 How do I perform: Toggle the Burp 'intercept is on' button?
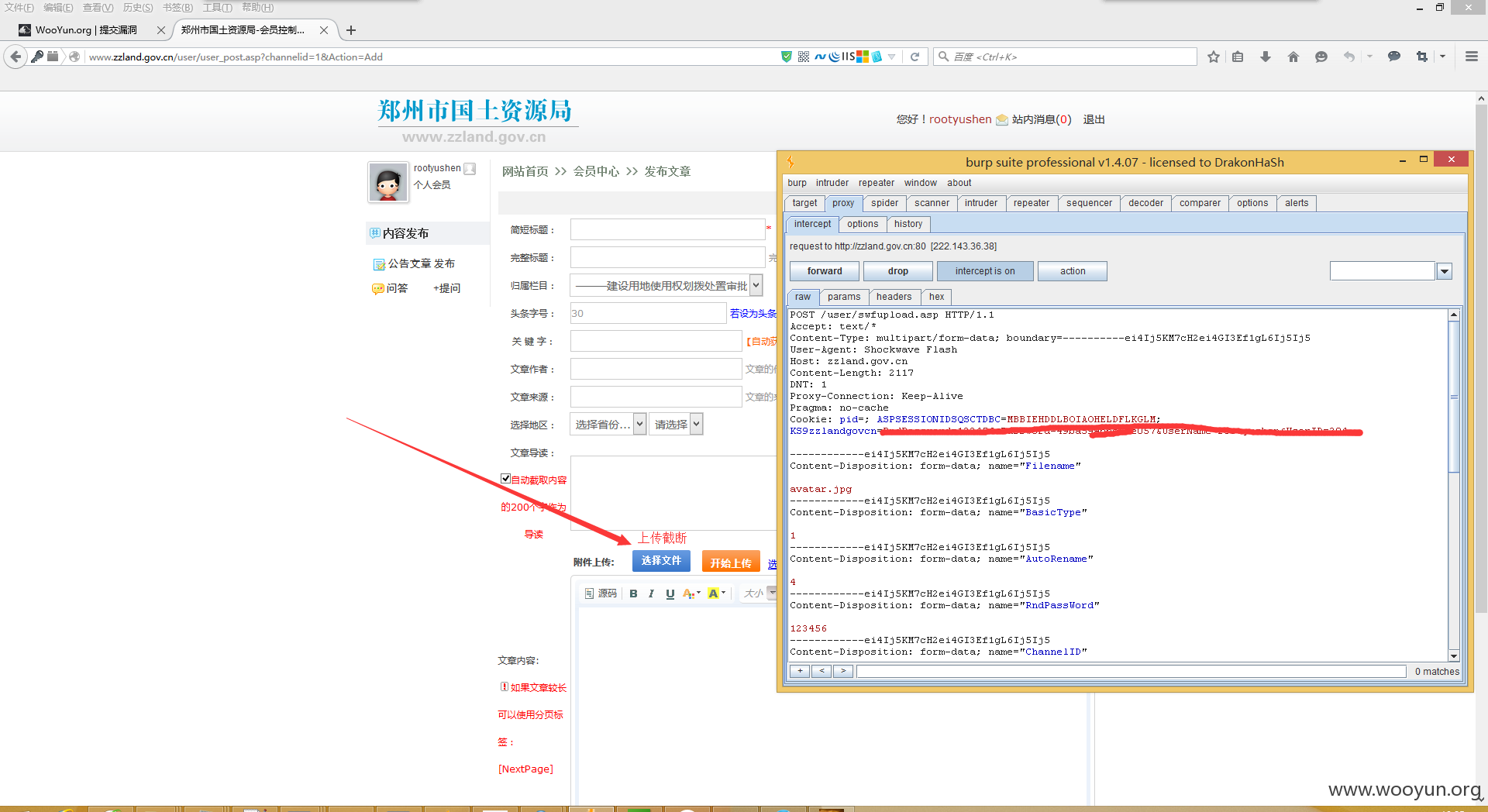(x=985, y=271)
